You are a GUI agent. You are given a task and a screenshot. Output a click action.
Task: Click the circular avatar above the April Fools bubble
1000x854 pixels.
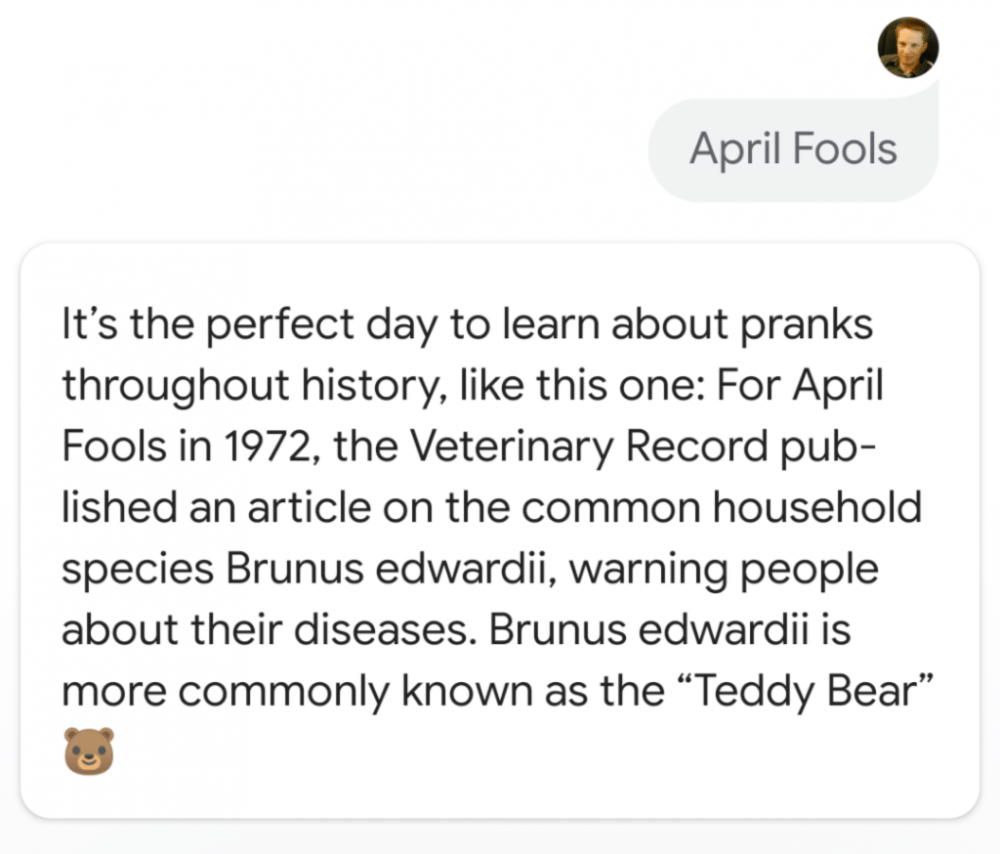tap(908, 47)
